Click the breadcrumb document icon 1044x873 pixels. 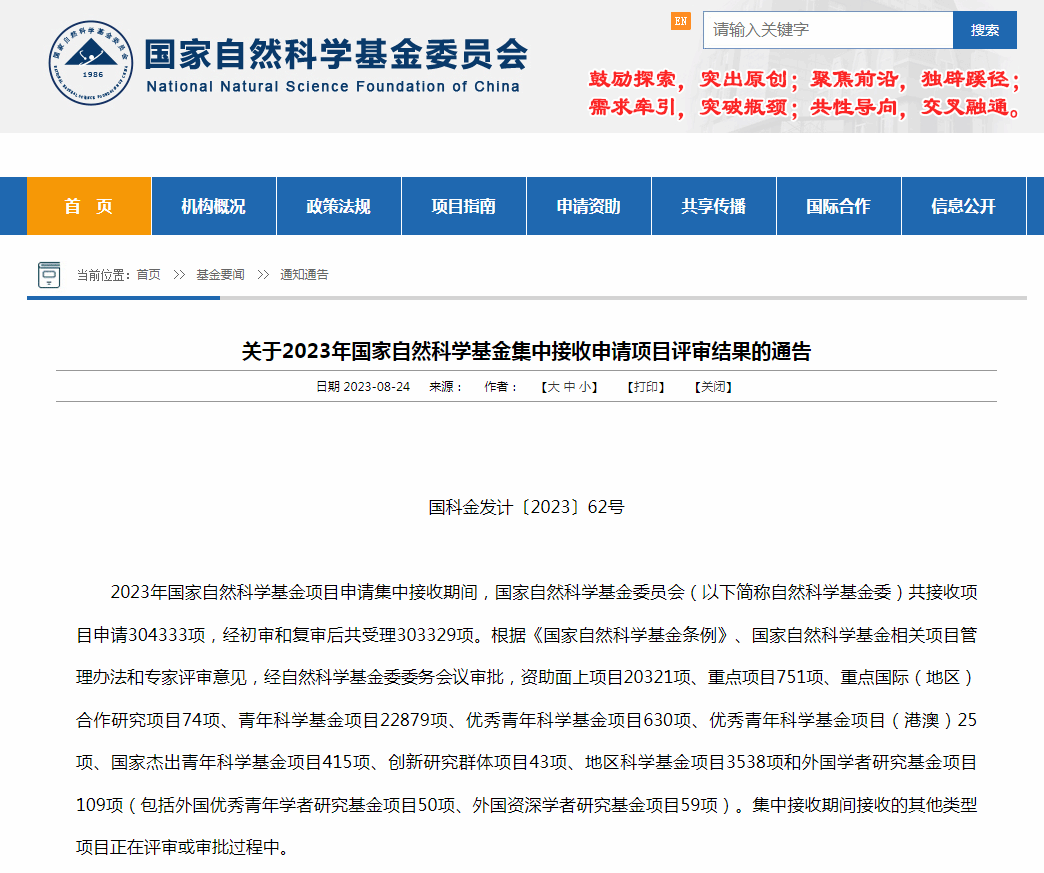[48, 274]
